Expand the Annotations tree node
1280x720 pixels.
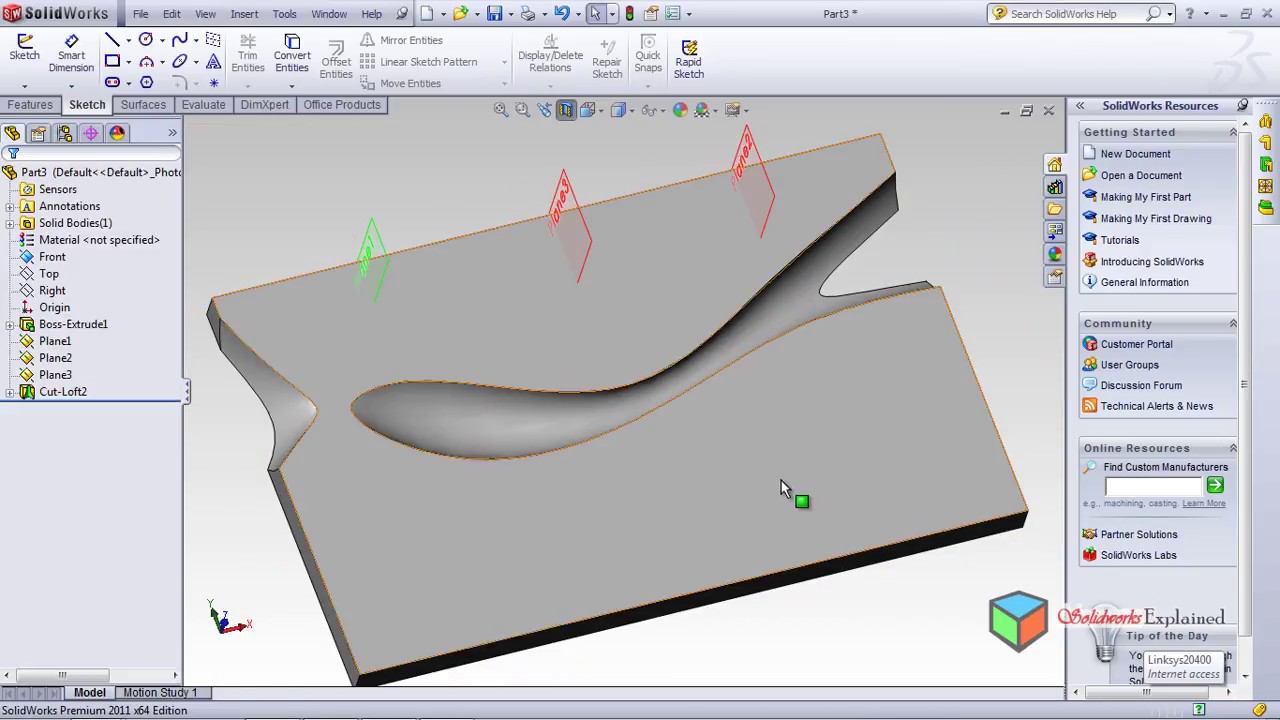point(10,207)
